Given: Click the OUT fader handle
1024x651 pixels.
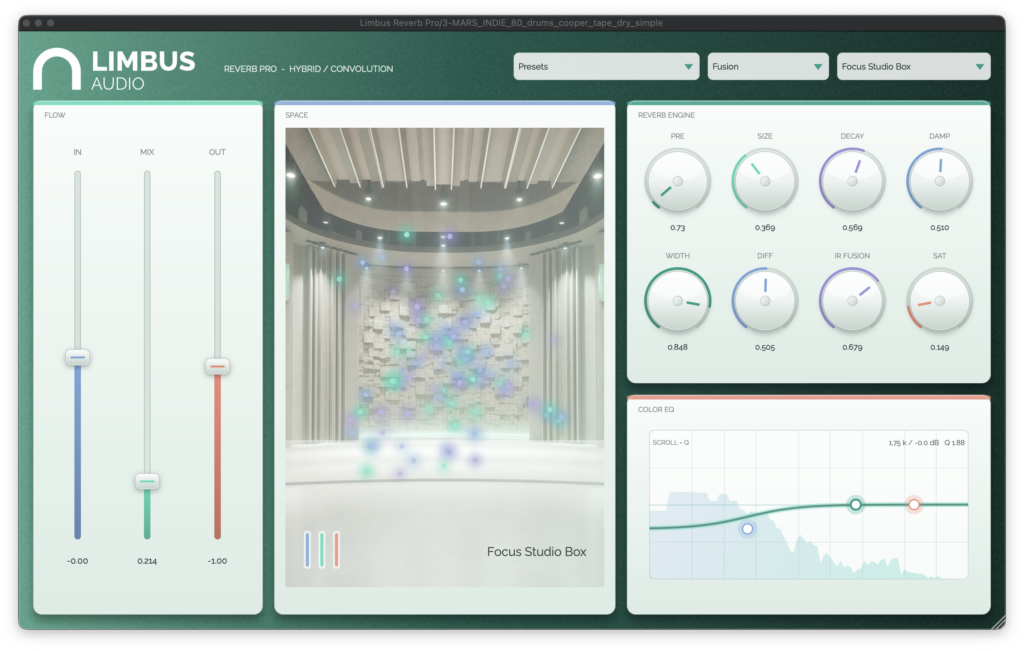Looking at the screenshot, I should click(217, 366).
